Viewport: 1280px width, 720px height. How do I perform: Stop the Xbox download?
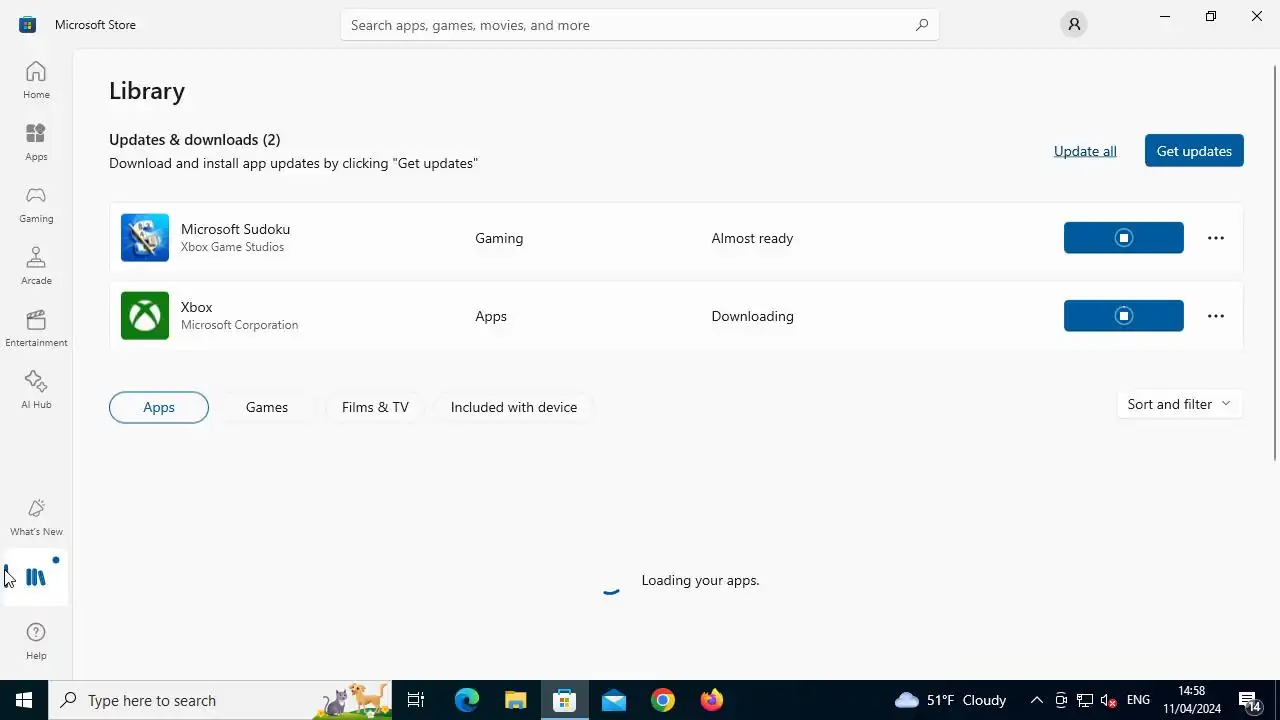(1124, 316)
